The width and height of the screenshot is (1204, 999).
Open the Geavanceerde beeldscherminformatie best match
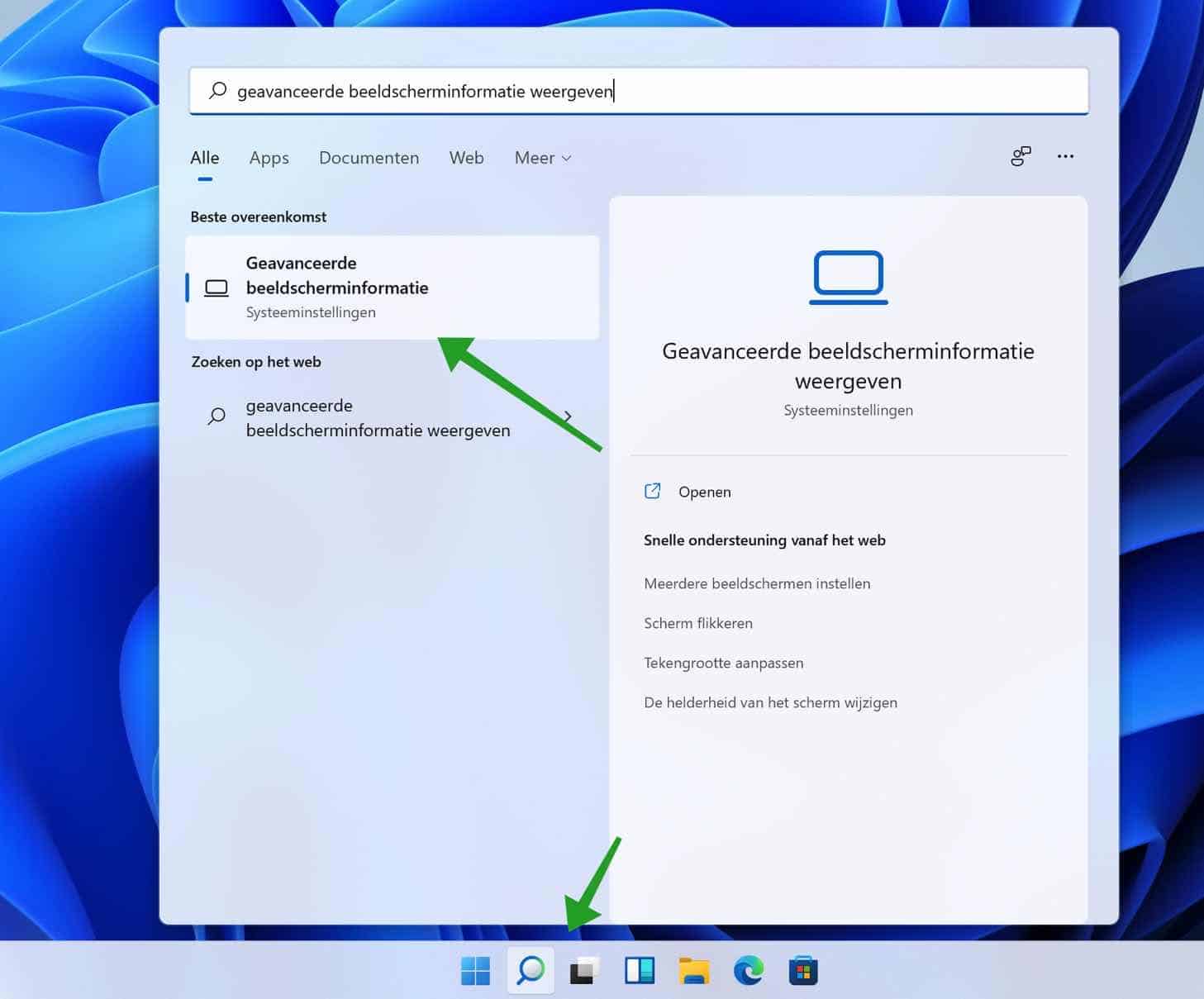click(x=393, y=288)
